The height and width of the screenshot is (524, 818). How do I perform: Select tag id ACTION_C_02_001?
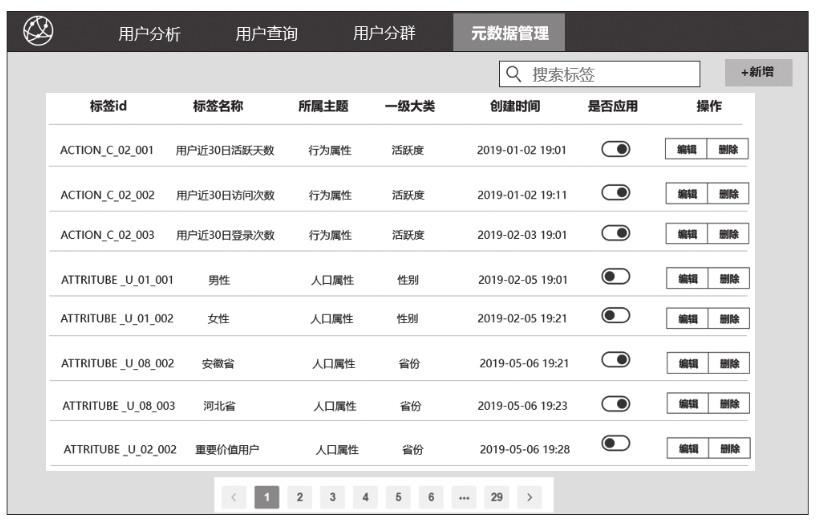click(107, 150)
